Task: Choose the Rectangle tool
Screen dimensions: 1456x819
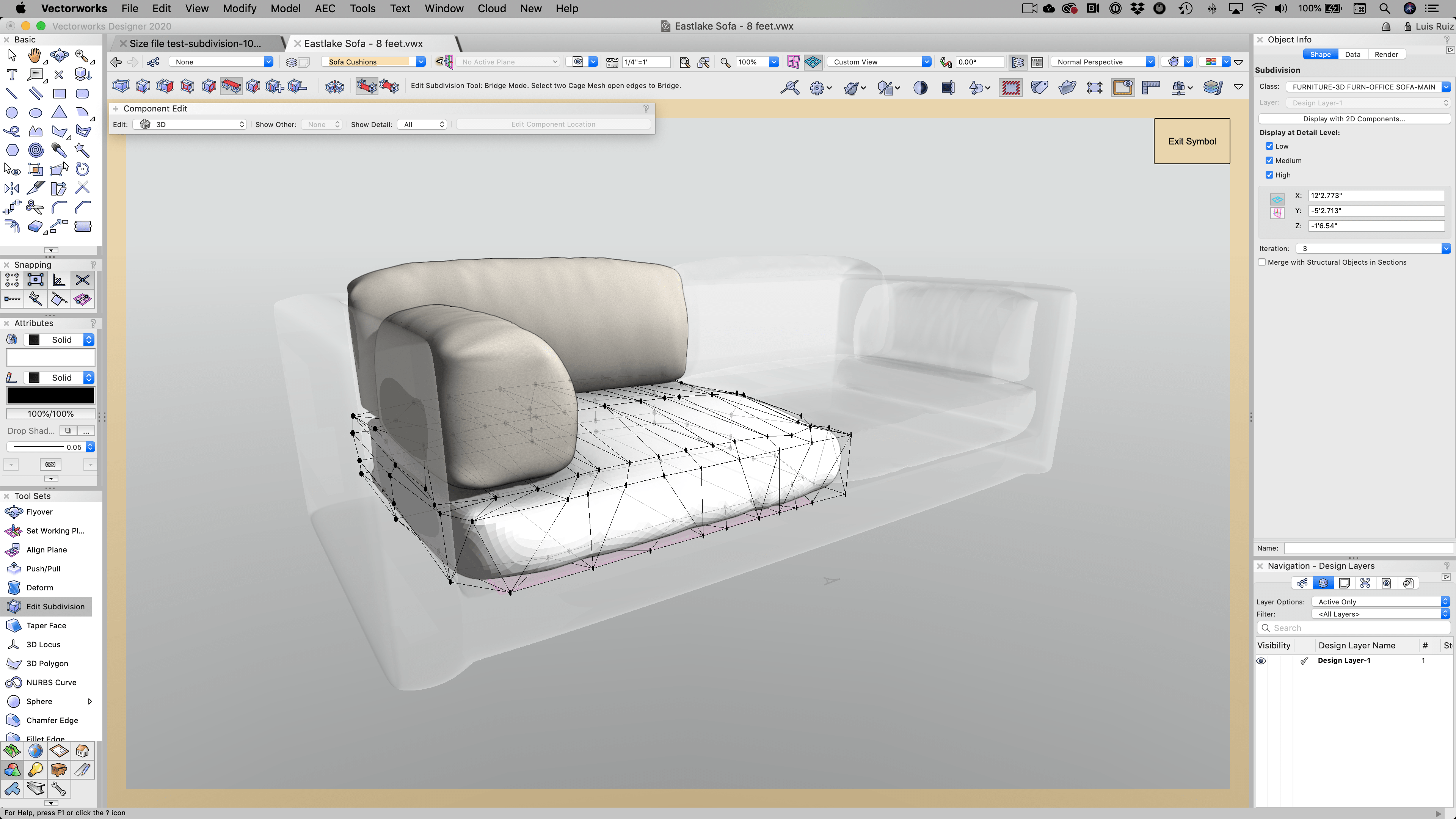Action: click(x=60, y=94)
